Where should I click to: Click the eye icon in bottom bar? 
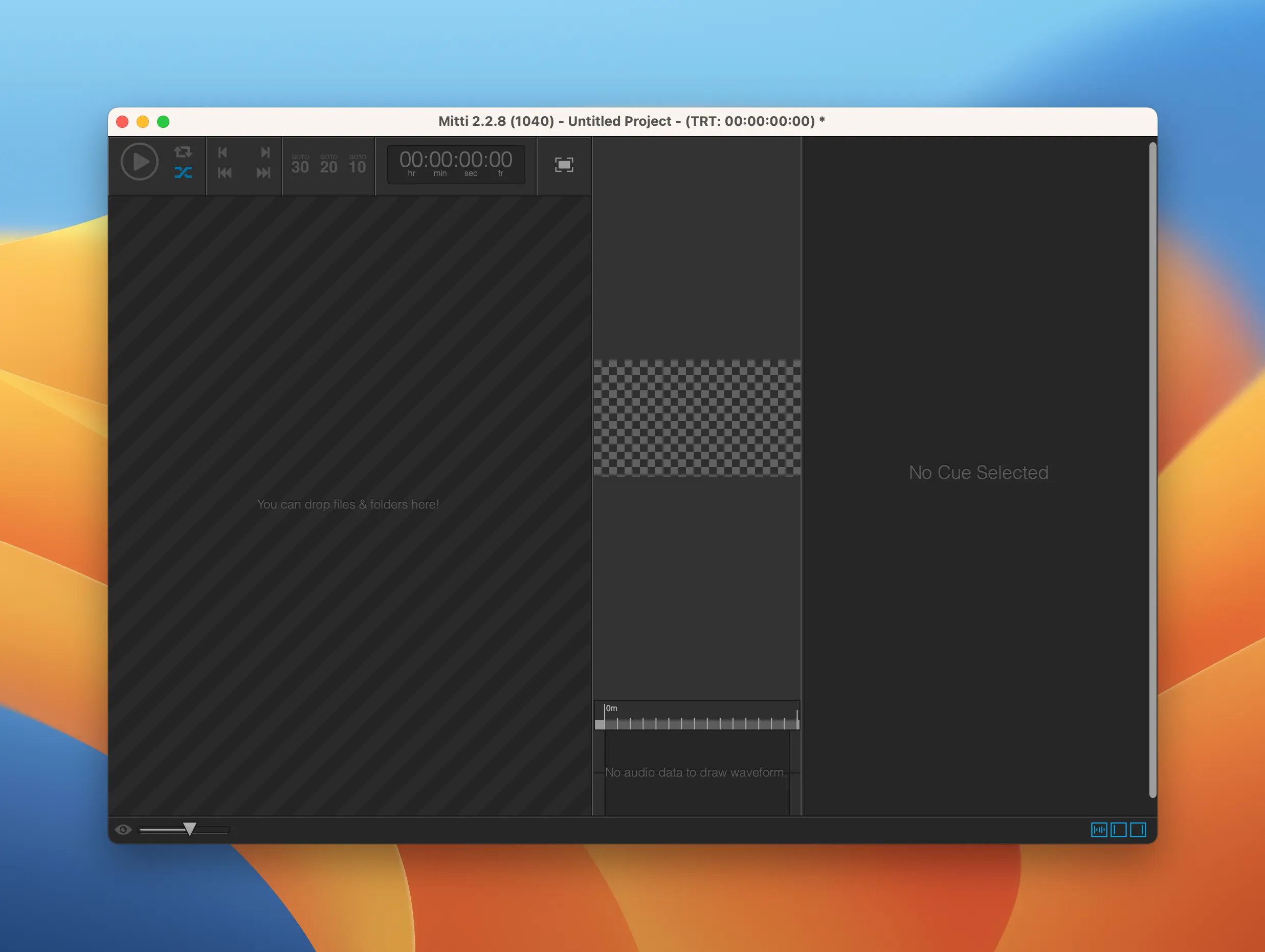coord(123,830)
